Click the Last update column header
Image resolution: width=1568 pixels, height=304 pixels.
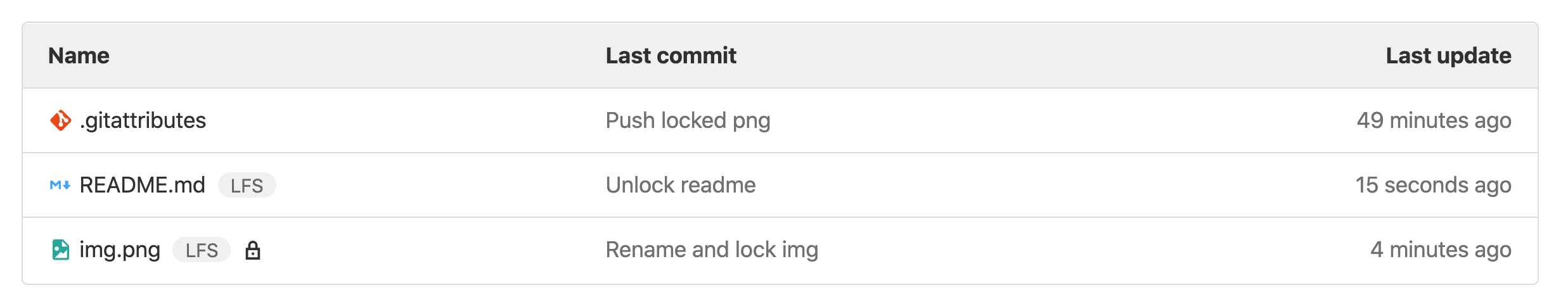[1448, 56]
